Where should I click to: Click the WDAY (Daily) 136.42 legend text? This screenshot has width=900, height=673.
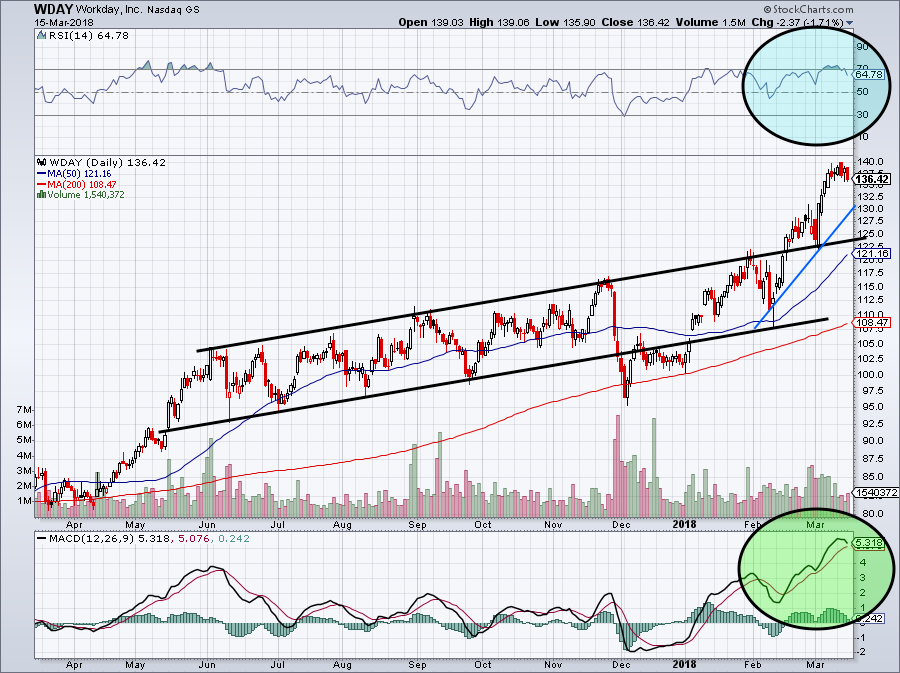(107, 162)
